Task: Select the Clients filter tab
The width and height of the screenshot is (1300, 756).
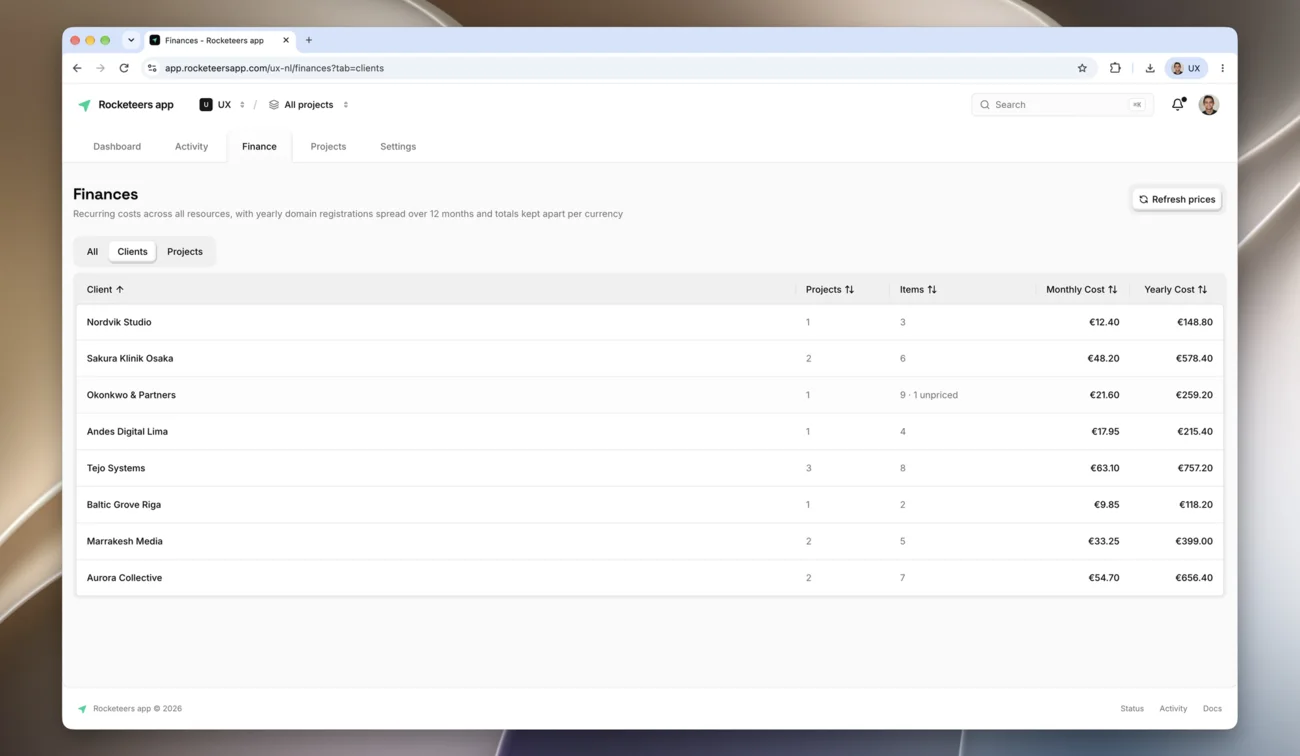Action: click(x=132, y=252)
